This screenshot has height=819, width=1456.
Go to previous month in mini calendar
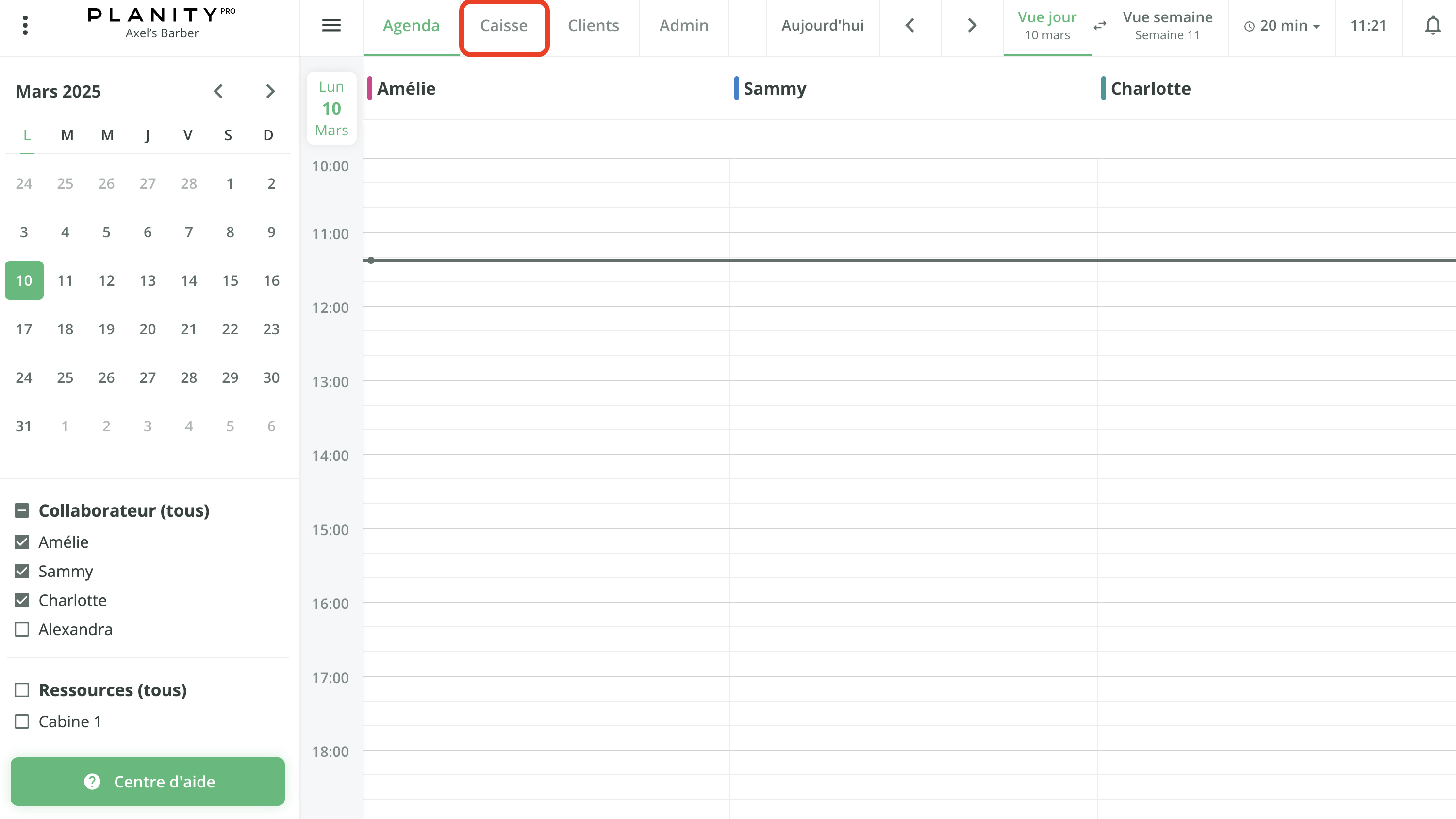pyautogui.click(x=218, y=91)
